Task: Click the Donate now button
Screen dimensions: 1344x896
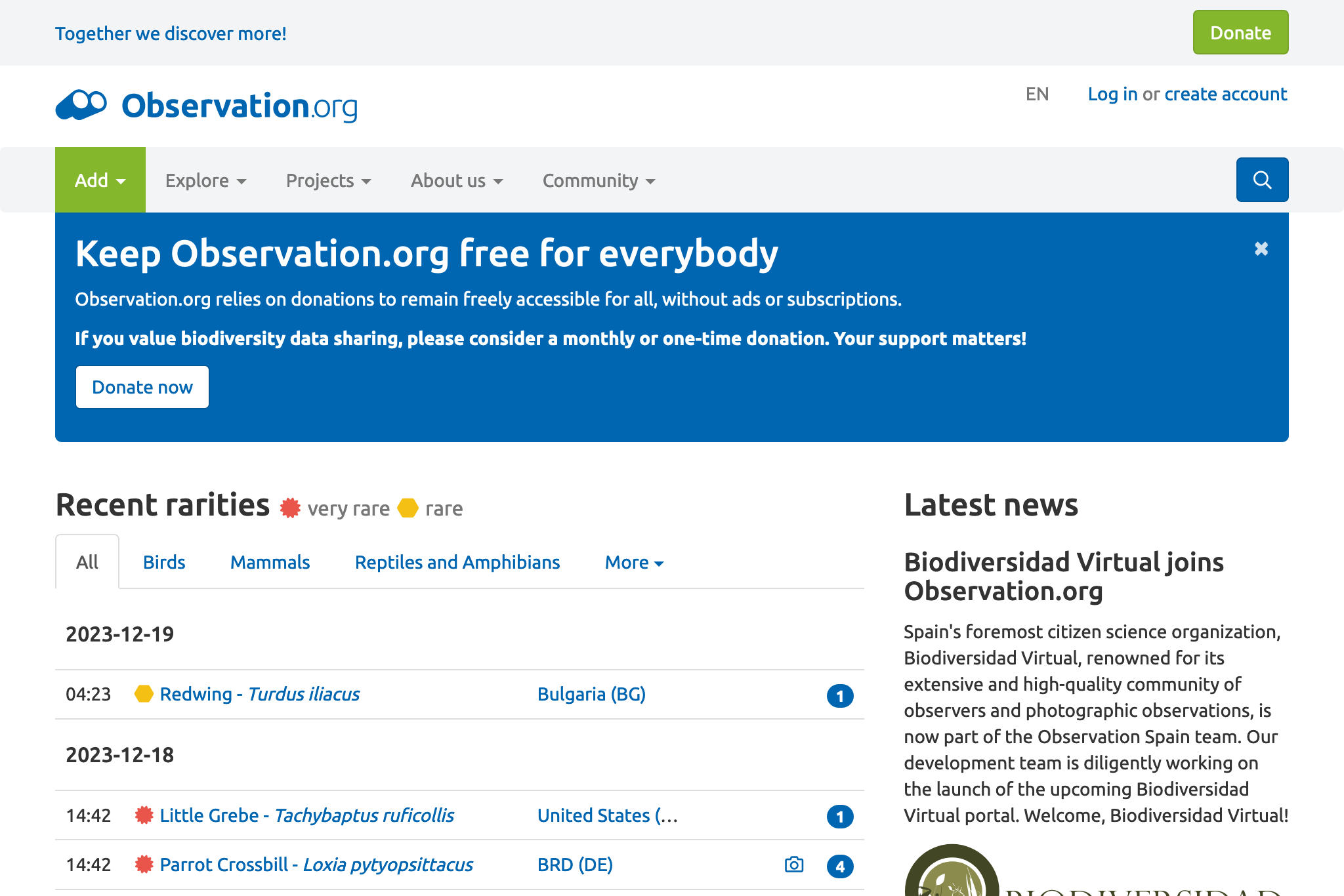Action: [142, 387]
